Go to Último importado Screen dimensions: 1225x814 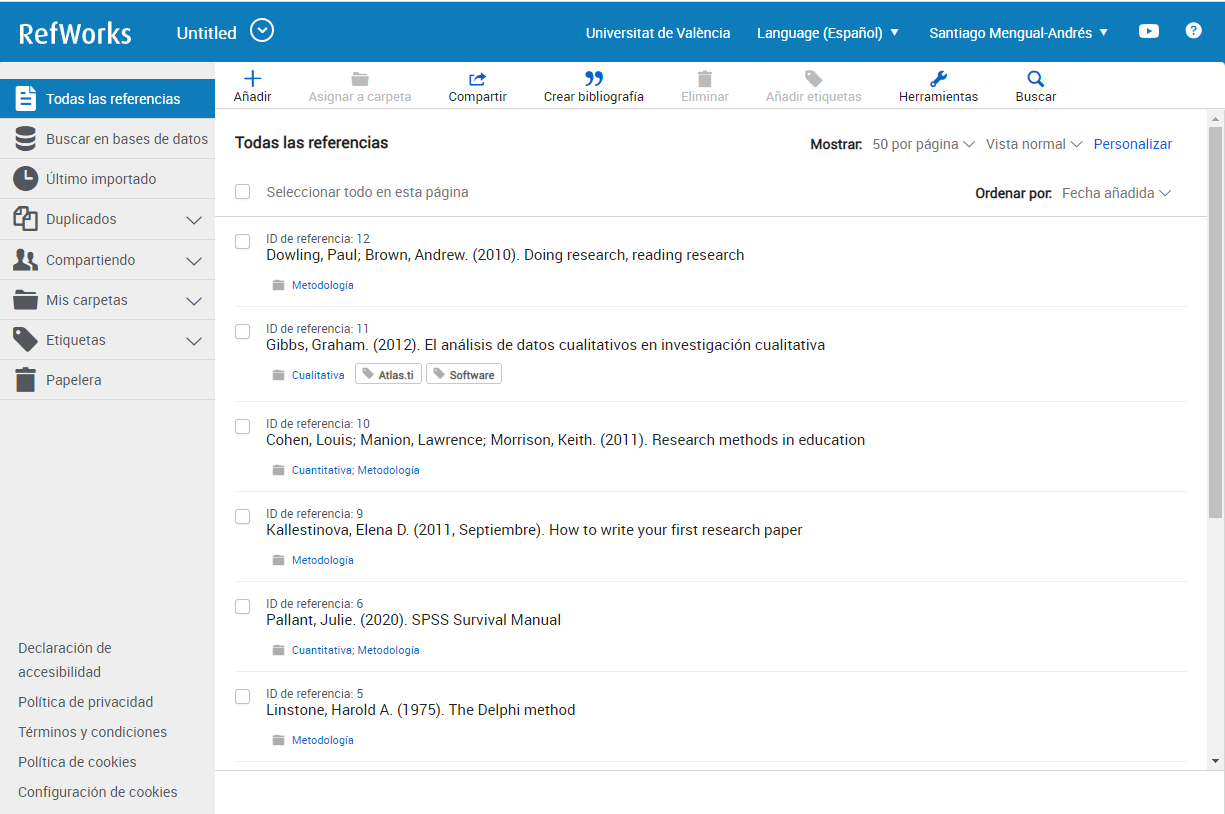click(100, 179)
